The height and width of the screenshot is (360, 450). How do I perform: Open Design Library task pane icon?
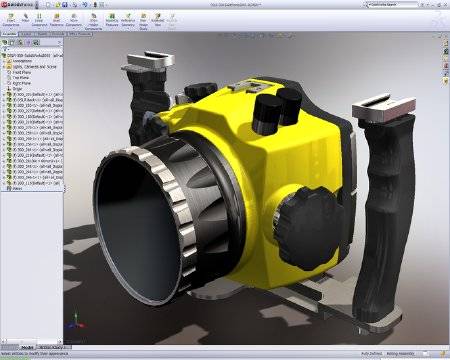pyautogui.click(x=446, y=51)
